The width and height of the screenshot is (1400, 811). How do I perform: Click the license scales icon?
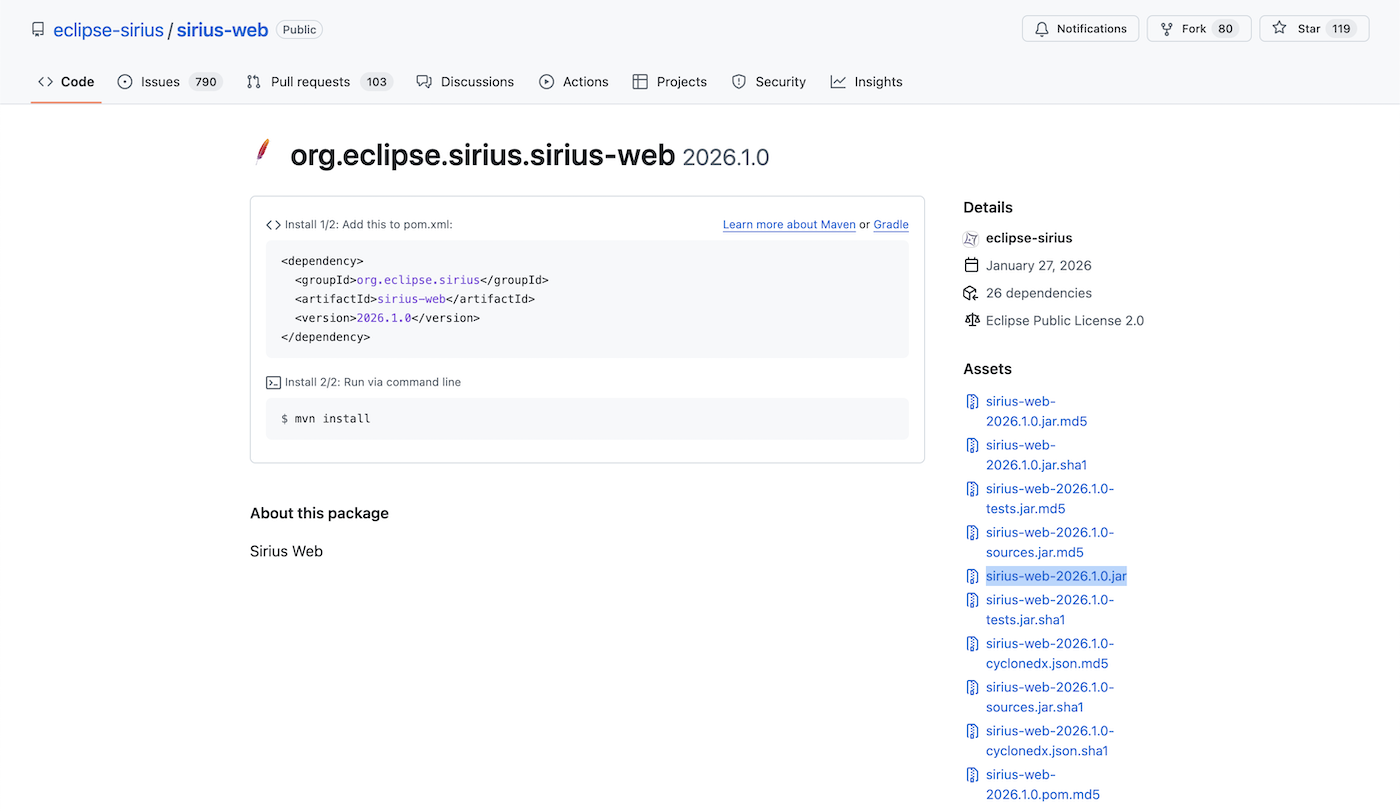[970, 321]
